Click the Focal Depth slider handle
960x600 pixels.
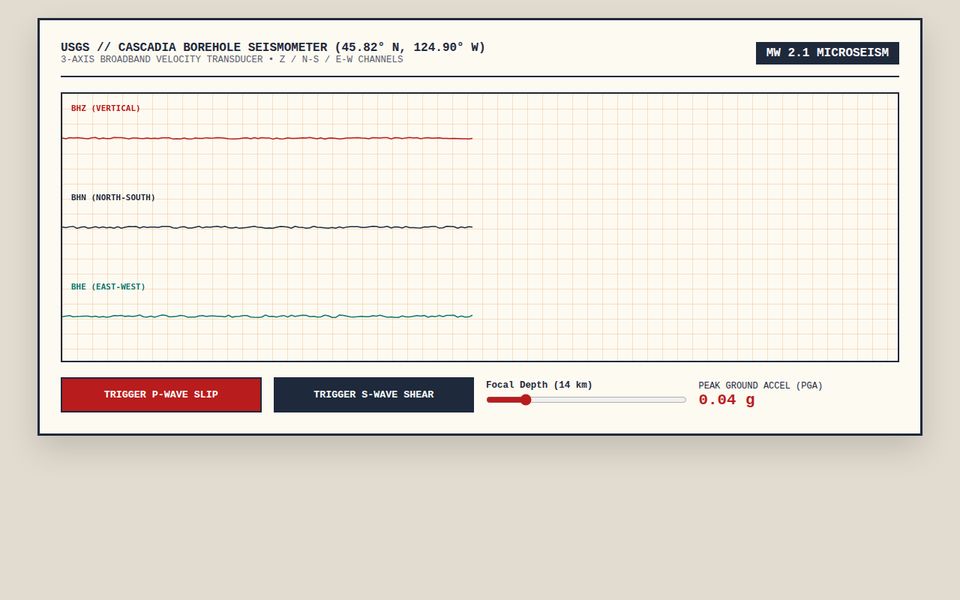[x=525, y=400]
